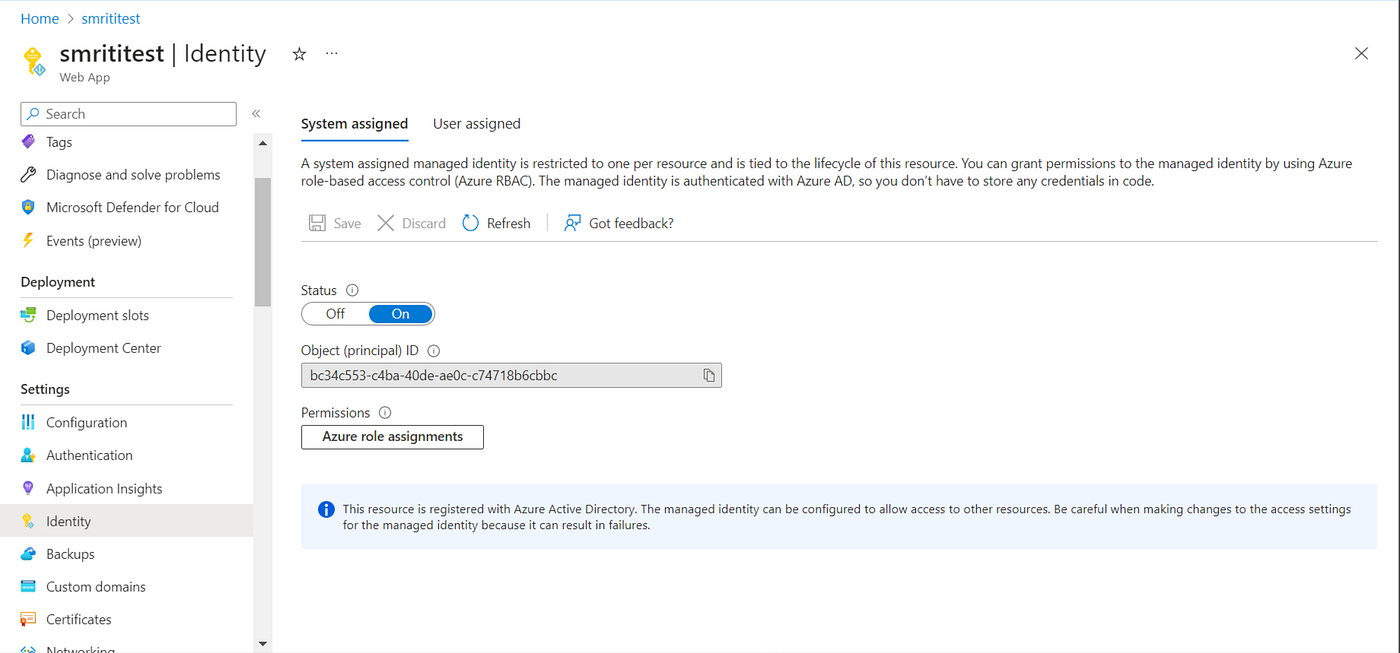
Task: Click the Tags text label
Action: click(x=59, y=142)
